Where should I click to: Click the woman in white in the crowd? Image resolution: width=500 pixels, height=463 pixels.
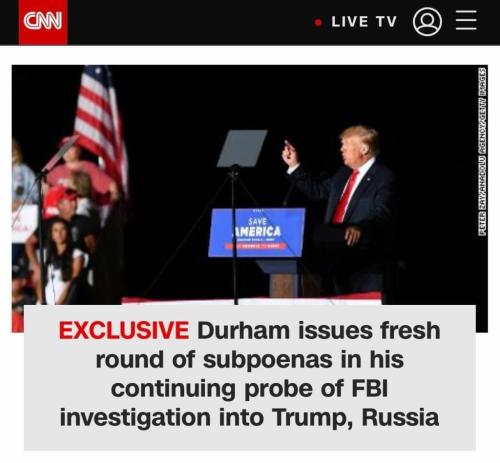coord(63,260)
